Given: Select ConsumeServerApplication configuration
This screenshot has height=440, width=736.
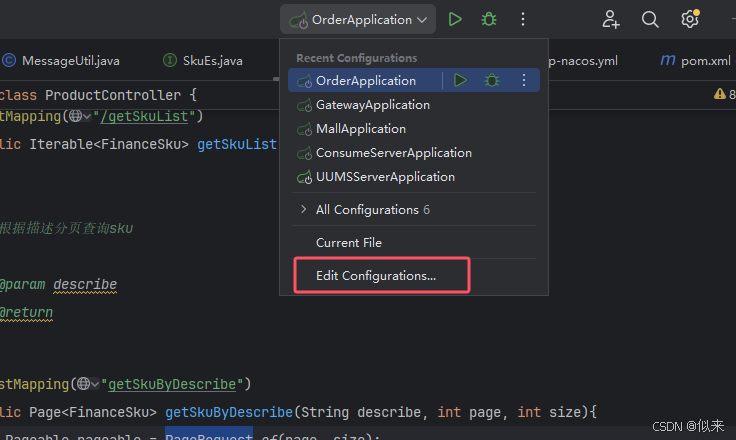Looking at the screenshot, I should 414,153.
